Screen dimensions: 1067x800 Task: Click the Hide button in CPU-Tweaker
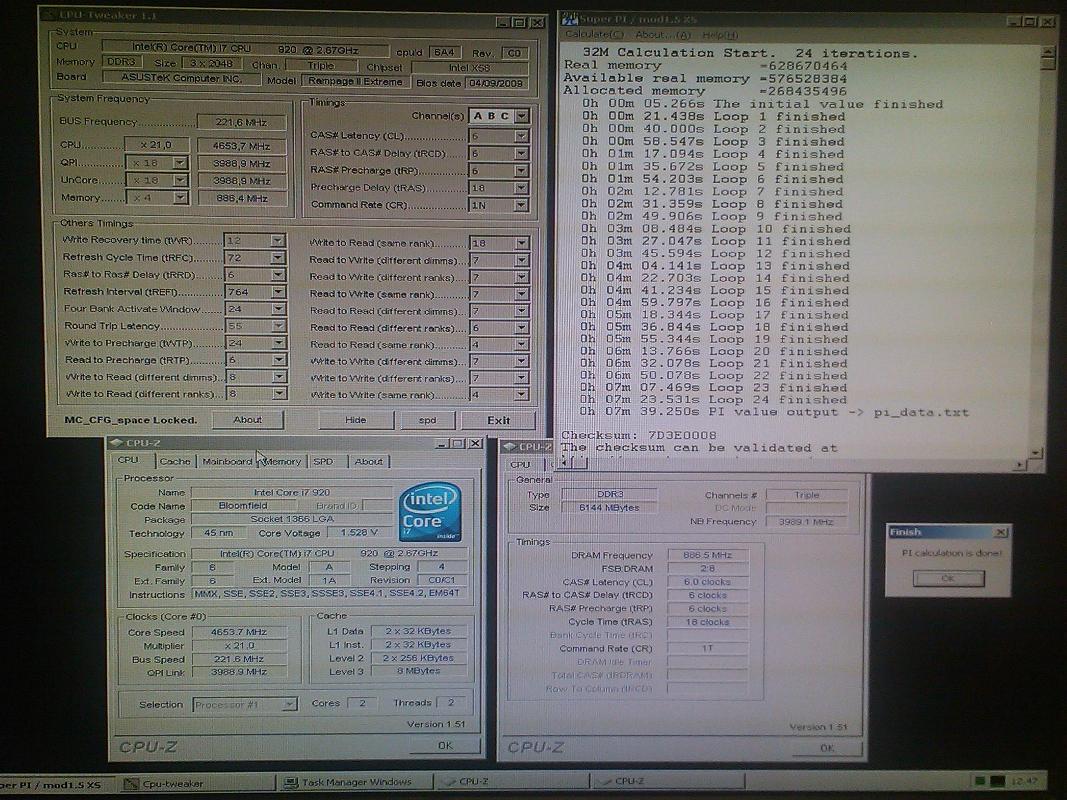pyautogui.click(x=355, y=420)
